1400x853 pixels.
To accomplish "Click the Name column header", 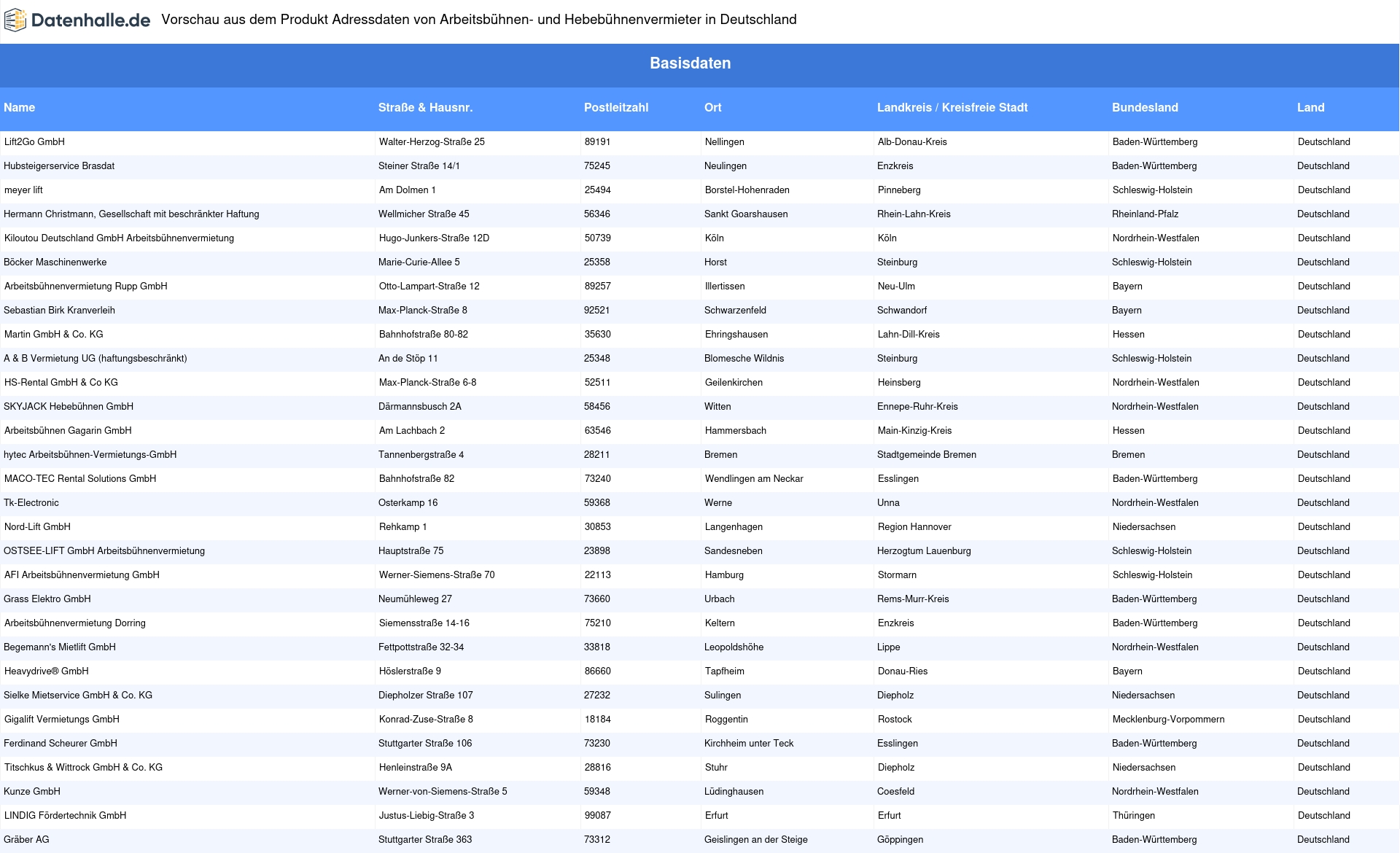I will click(x=20, y=107).
